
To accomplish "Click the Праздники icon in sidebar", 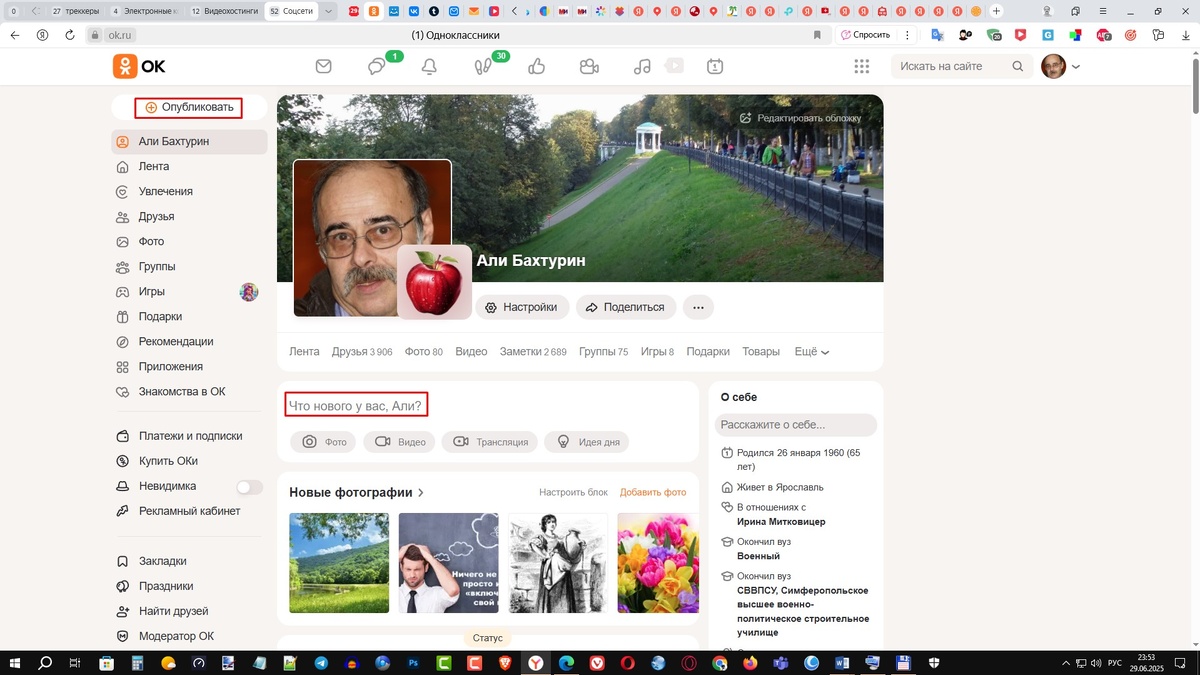I will [123, 587].
